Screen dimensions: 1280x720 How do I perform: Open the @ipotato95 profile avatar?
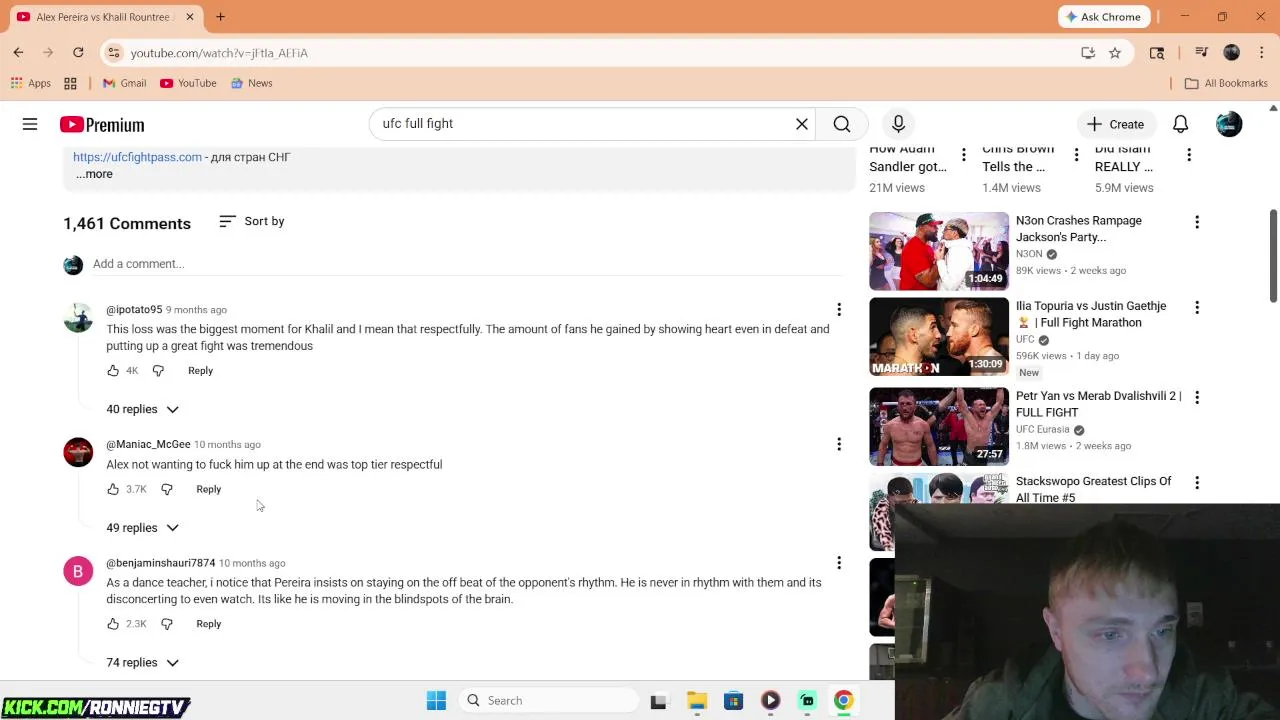point(78,318)
